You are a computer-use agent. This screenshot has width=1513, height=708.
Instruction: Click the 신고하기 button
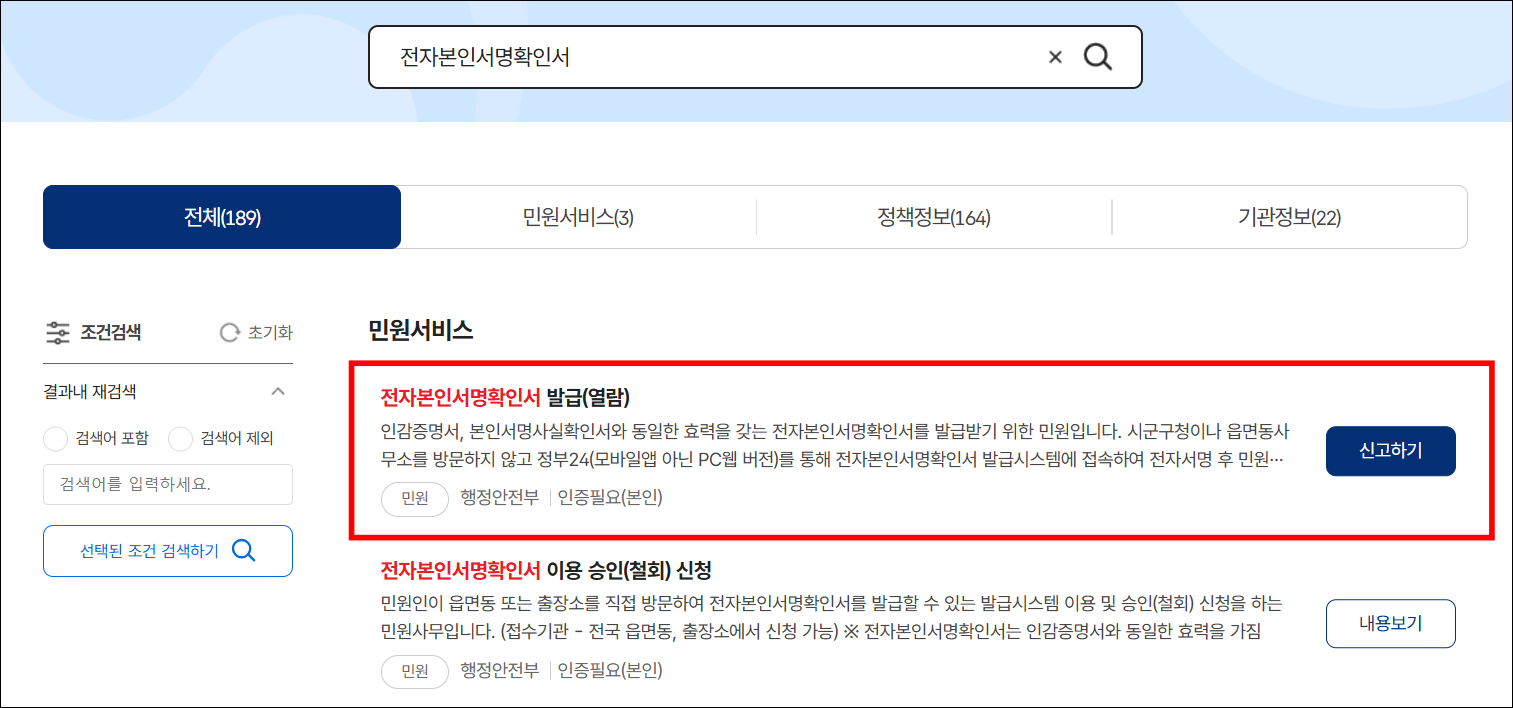pos(1390,451)
